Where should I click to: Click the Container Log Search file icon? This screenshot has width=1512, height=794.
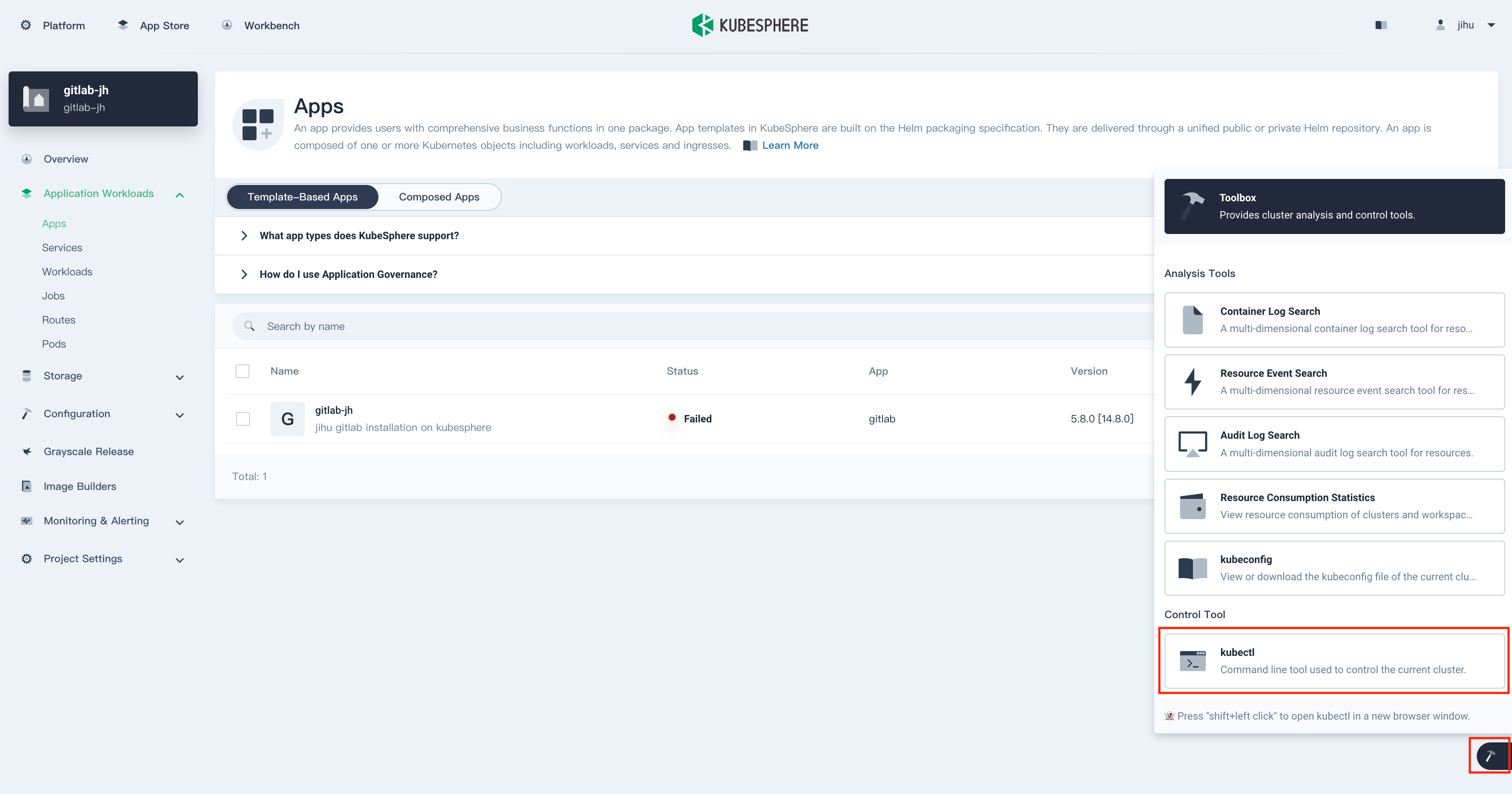click(1192, 320)
